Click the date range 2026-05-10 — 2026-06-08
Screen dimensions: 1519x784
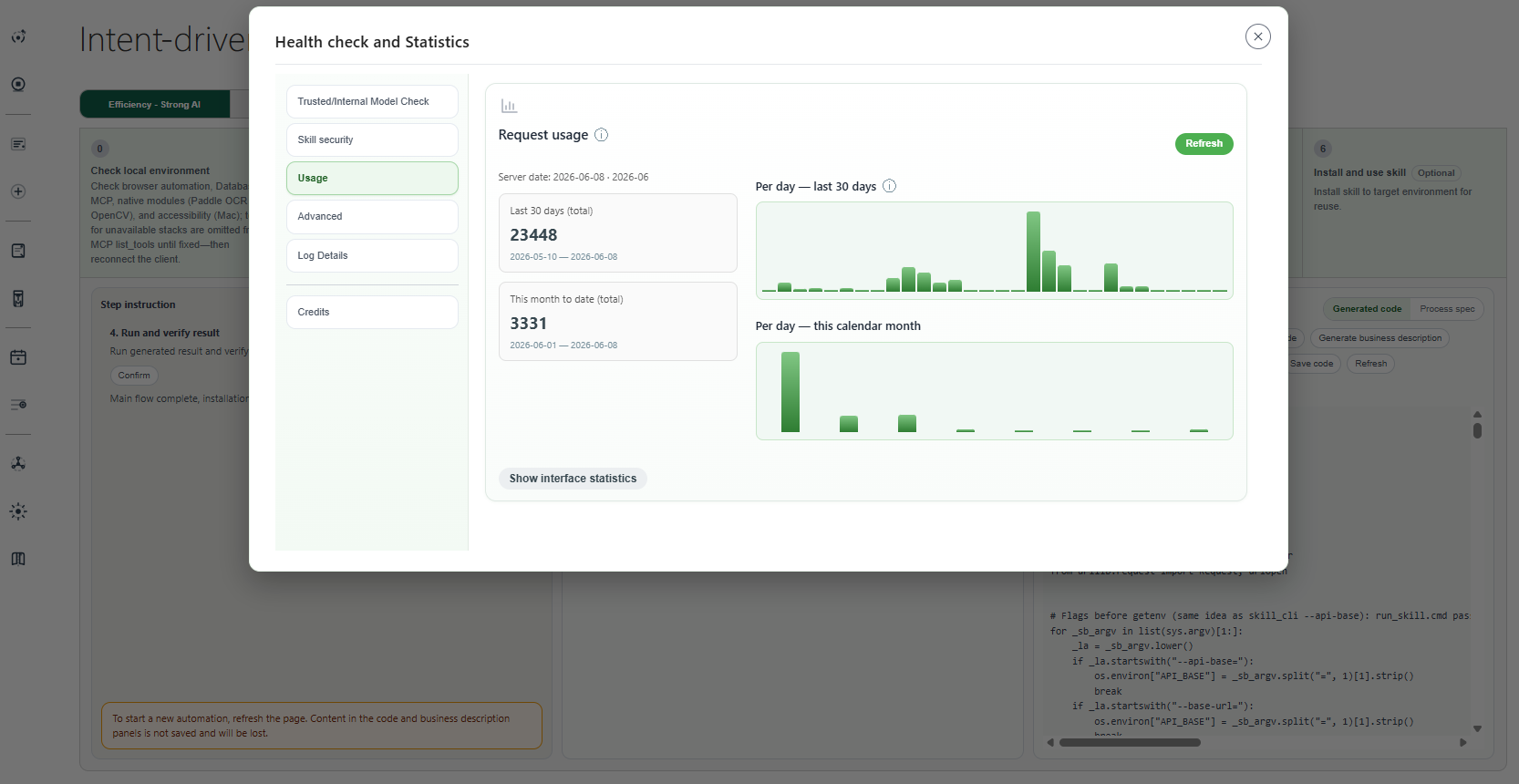(x=563, y=257)
